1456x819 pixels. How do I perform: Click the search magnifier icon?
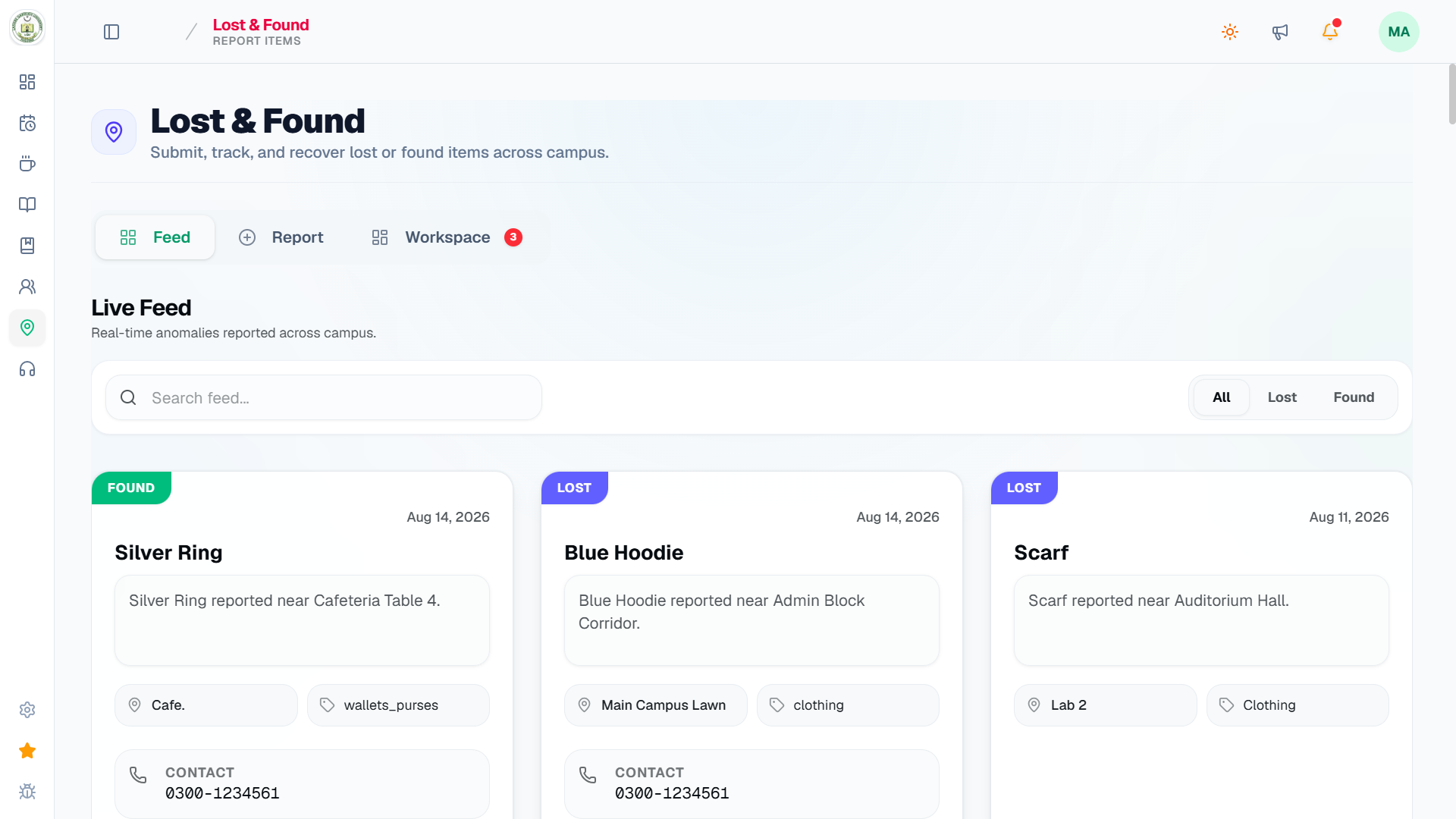point(128,397)
